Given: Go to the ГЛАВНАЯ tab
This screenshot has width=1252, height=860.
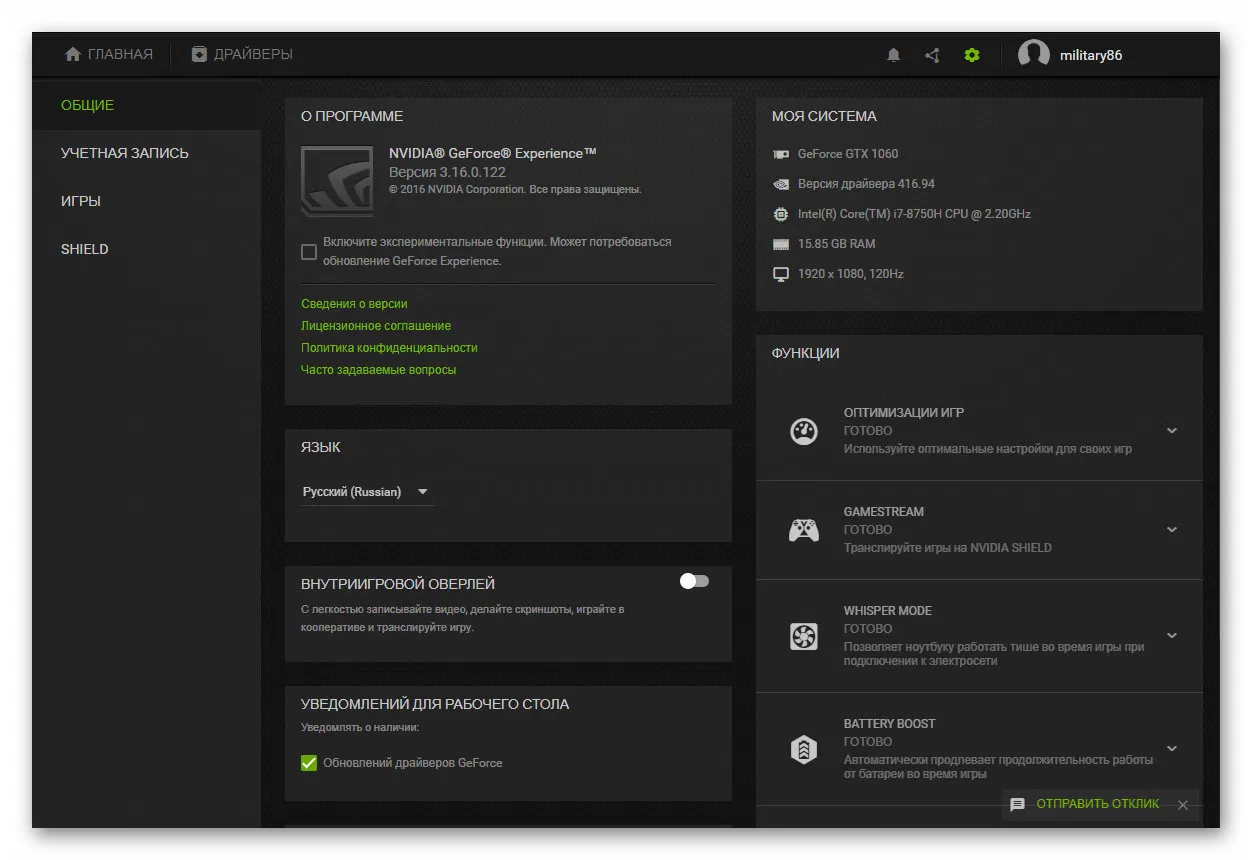Looking at the screenshot, I should (109, 55).
